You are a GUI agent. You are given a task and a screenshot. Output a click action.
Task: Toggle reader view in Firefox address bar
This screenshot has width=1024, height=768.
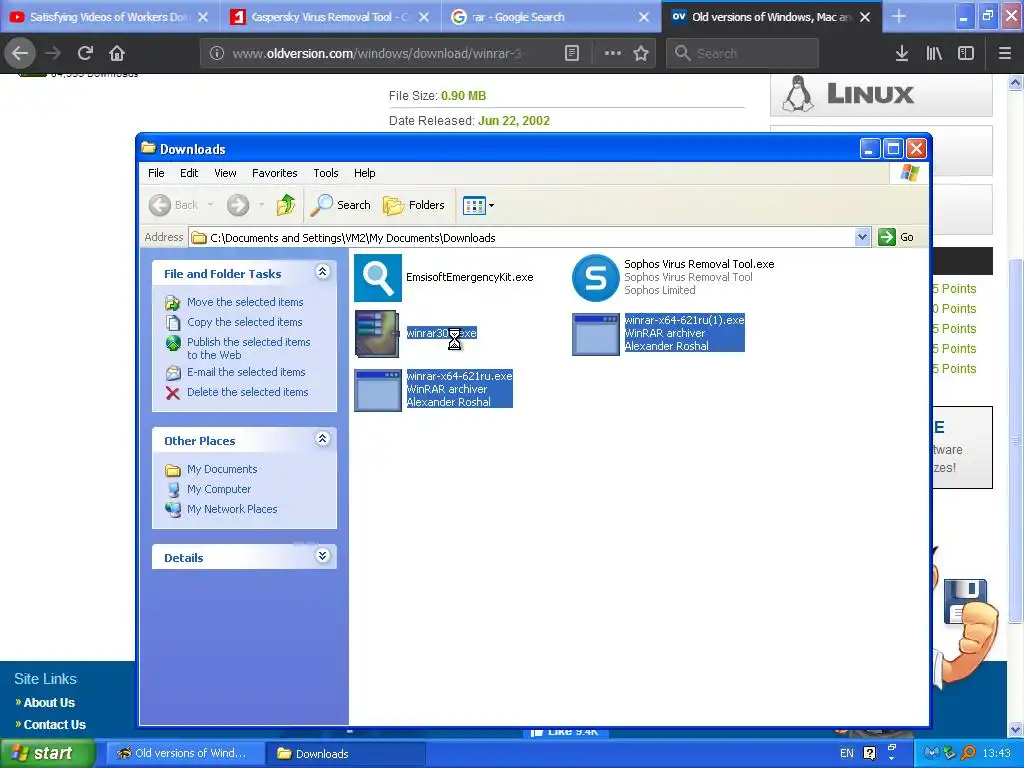tap(572, 53)
